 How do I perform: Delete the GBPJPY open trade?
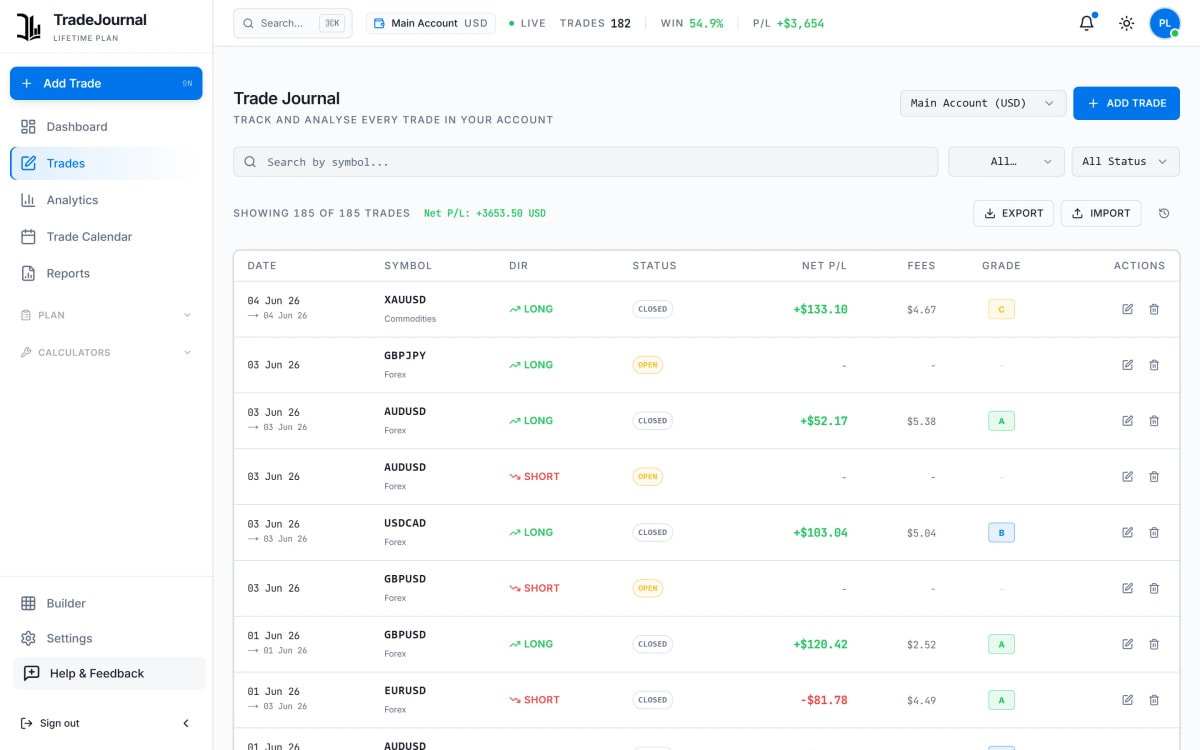1154,365
